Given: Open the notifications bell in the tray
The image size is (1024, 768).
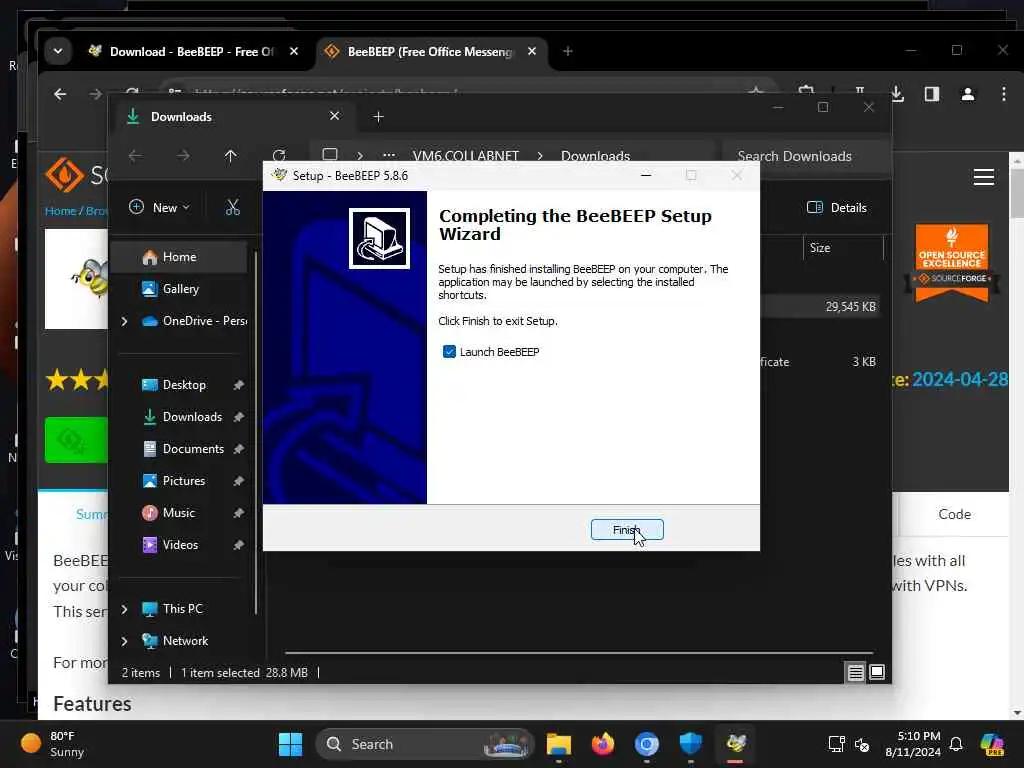Looking at the screenshot, I should [x=956, y=744].
